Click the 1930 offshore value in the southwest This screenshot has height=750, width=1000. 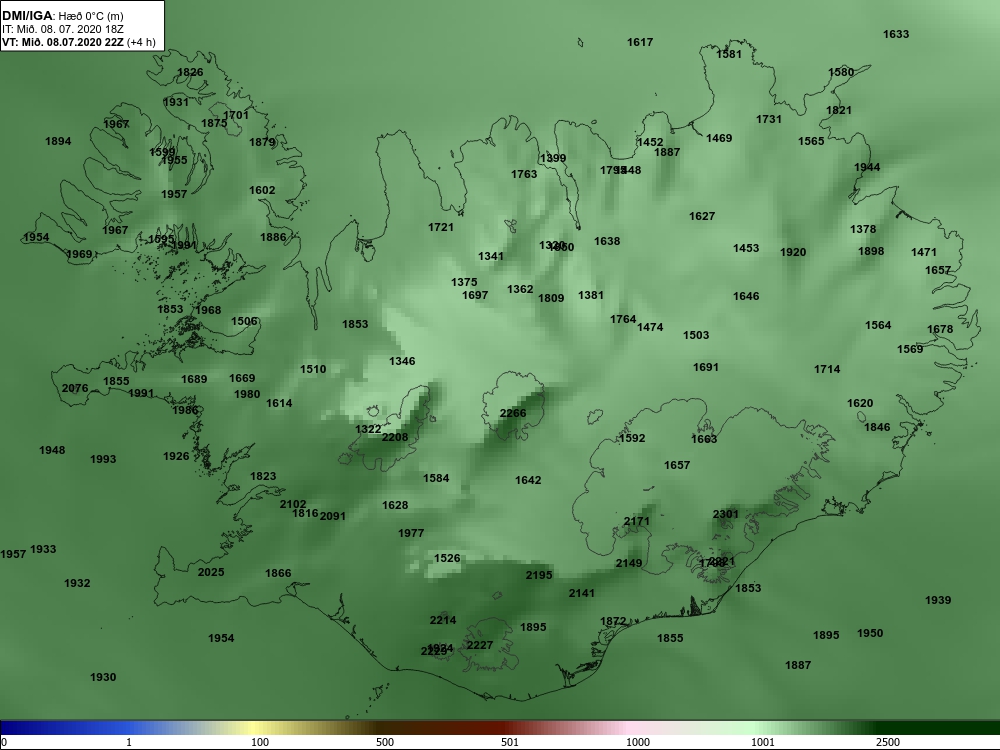(x=103, y=677)
